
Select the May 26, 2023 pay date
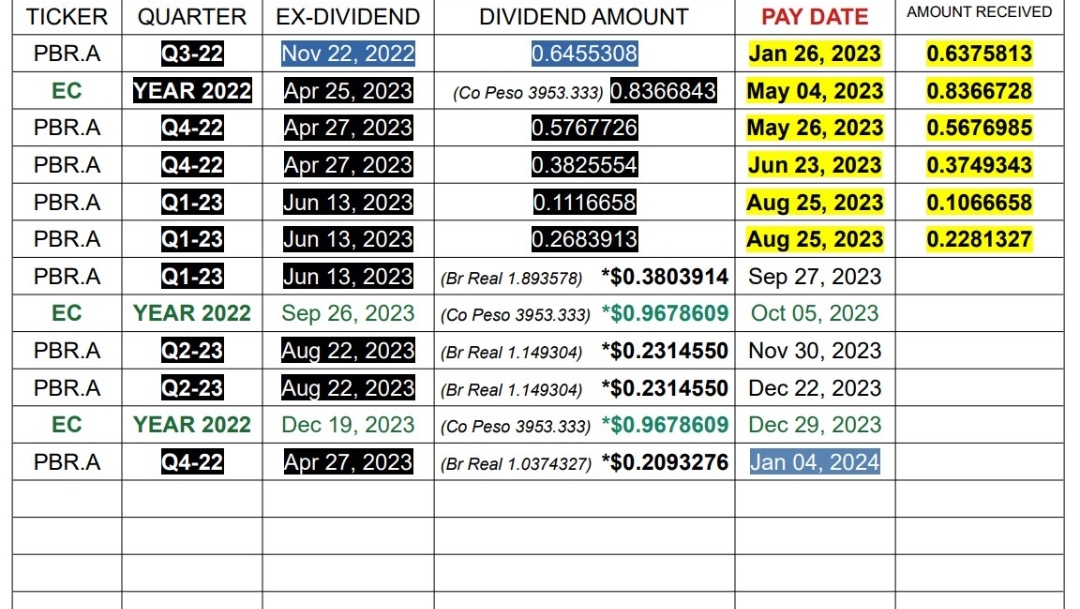(x=815, y=127)
